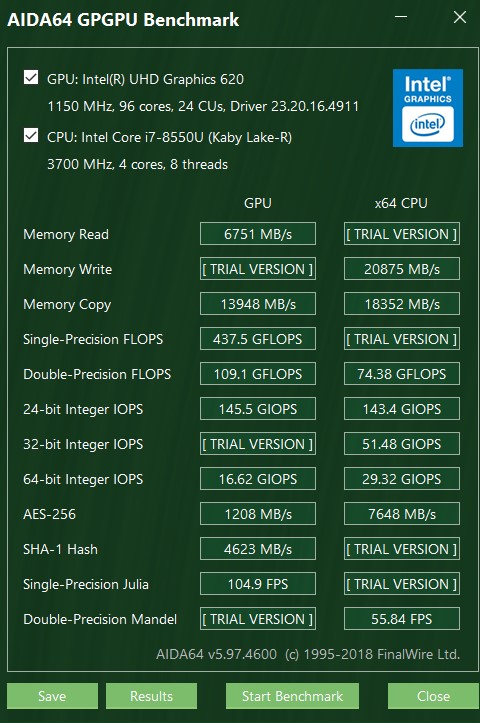The image size is (480, 723).
Task: Click the Intel Graphics logo
Action: tap(427, 108)
